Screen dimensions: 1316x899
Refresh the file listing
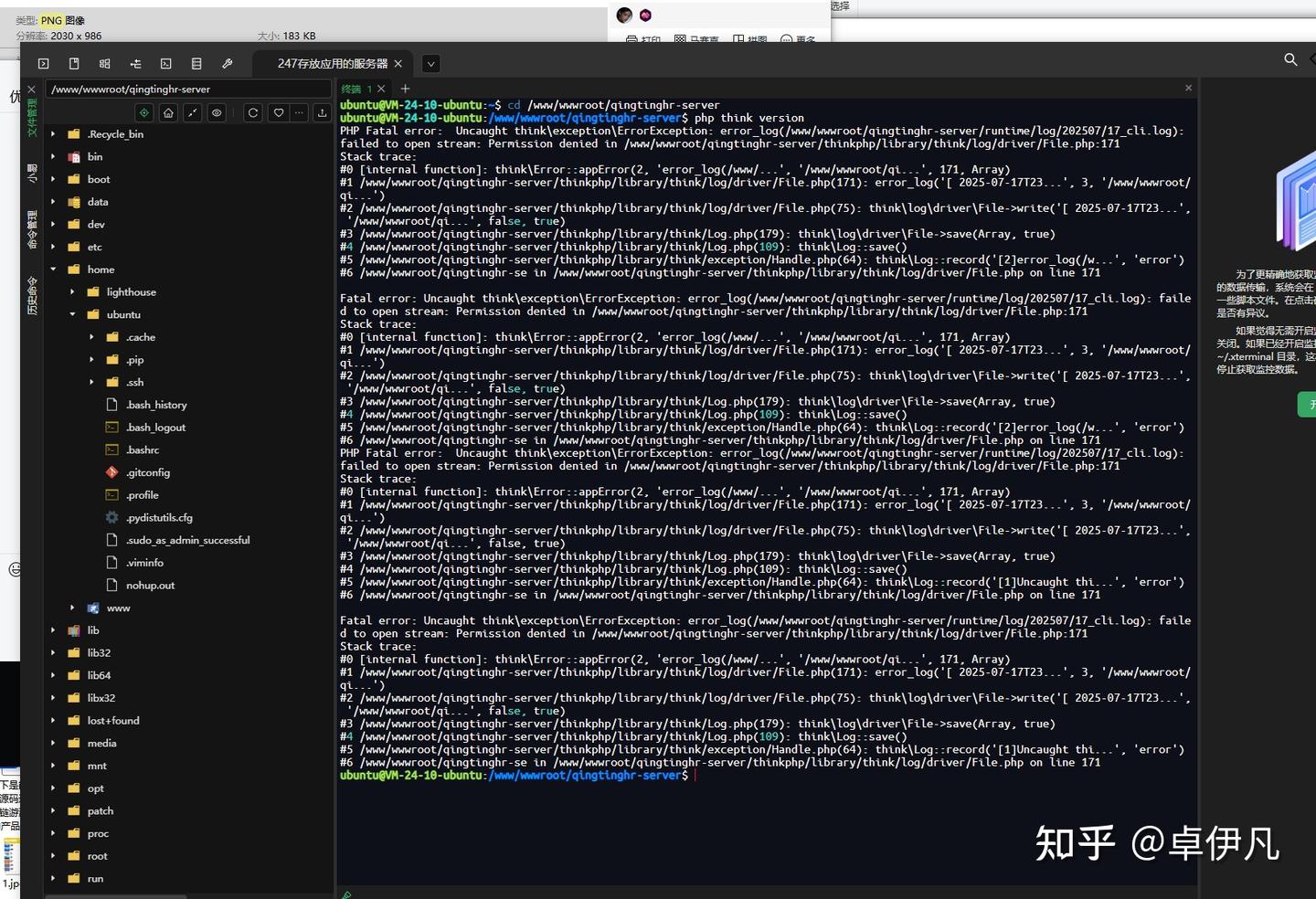pos(253,112)
